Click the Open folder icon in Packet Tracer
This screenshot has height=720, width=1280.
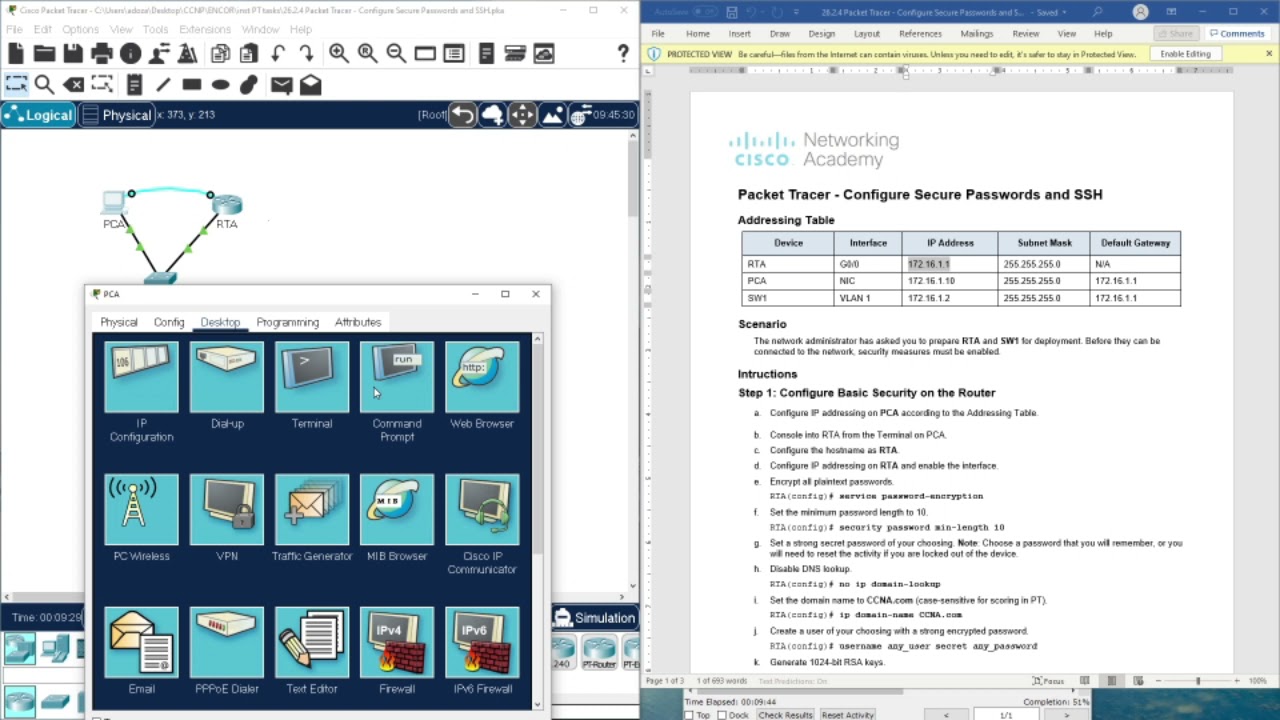tap(44, 54)
